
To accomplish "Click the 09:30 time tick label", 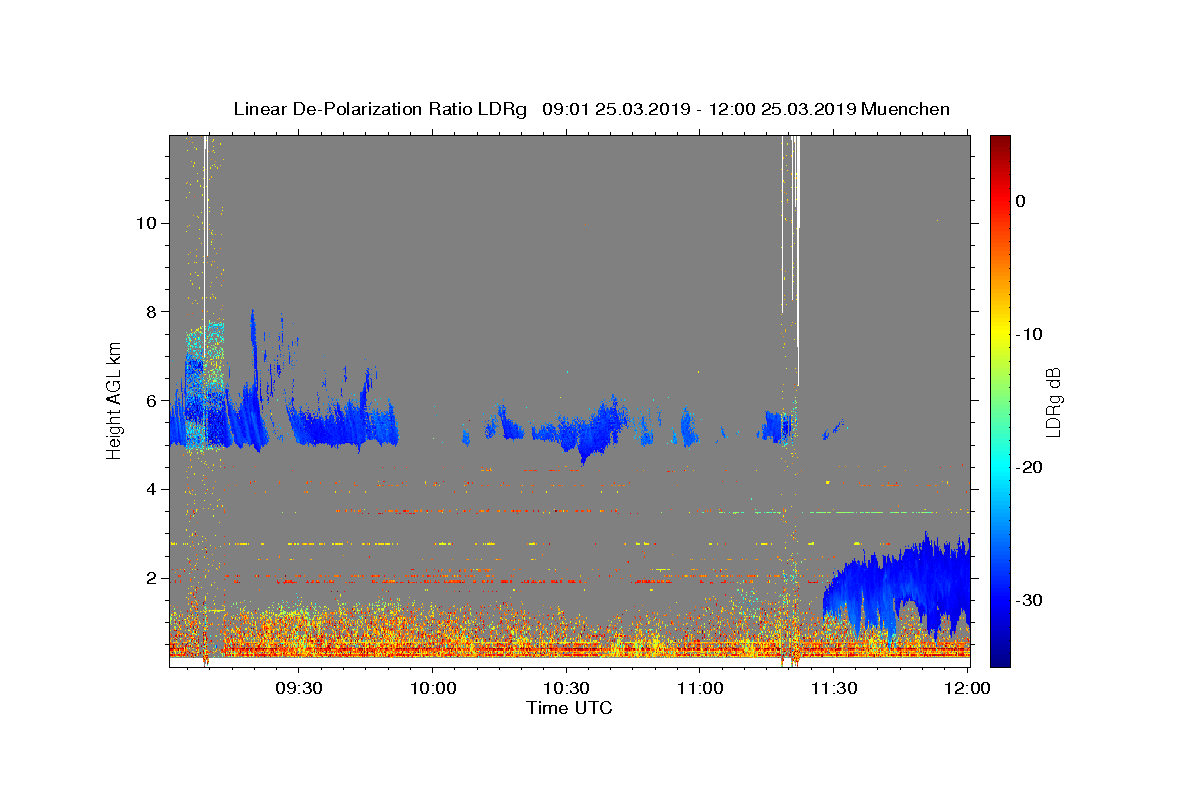I will [298, 689].
